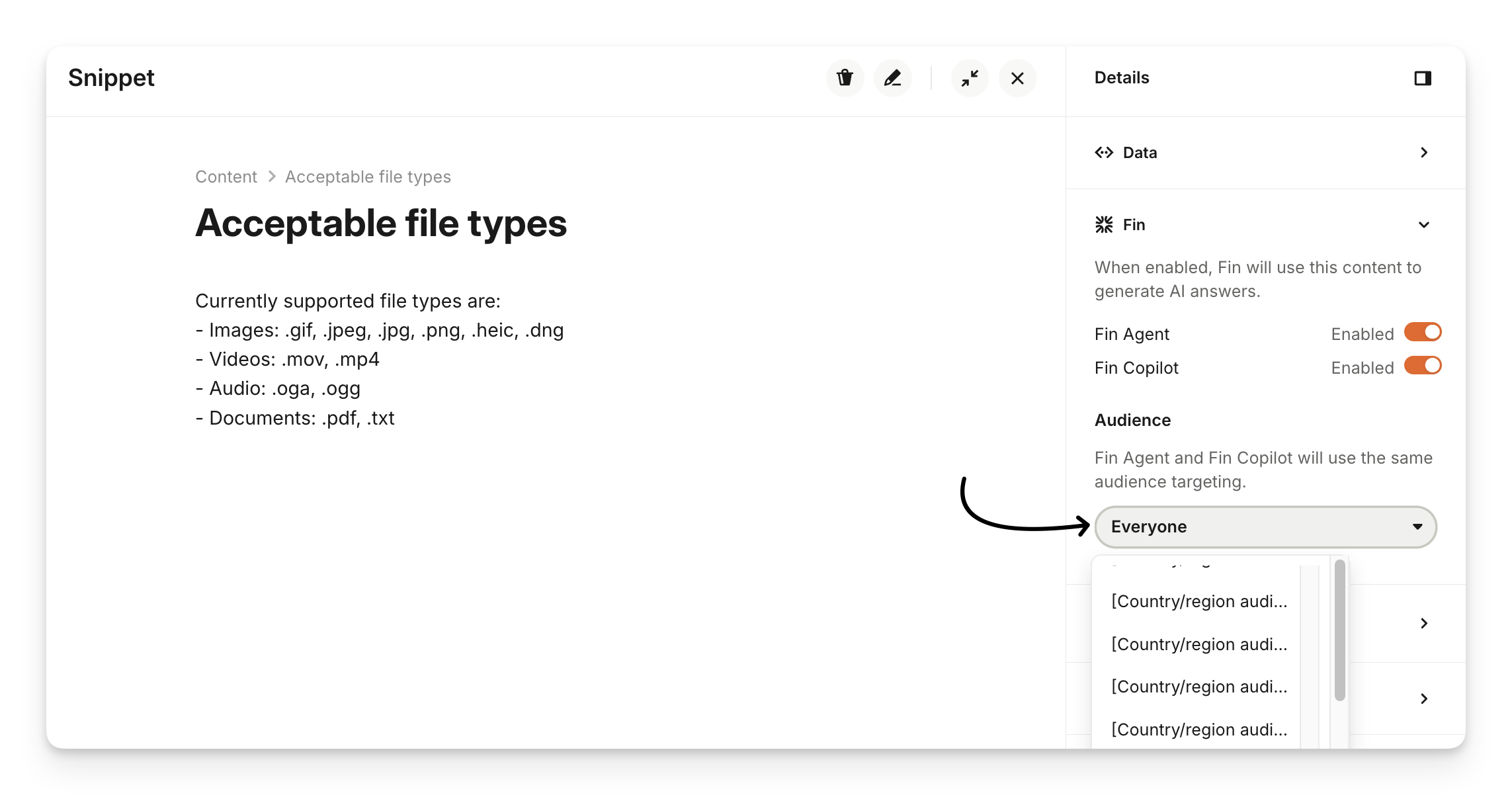The image size is (1512, 795).
Task: Select the second Country/region audience option
Action: [x=1198, y=644]
